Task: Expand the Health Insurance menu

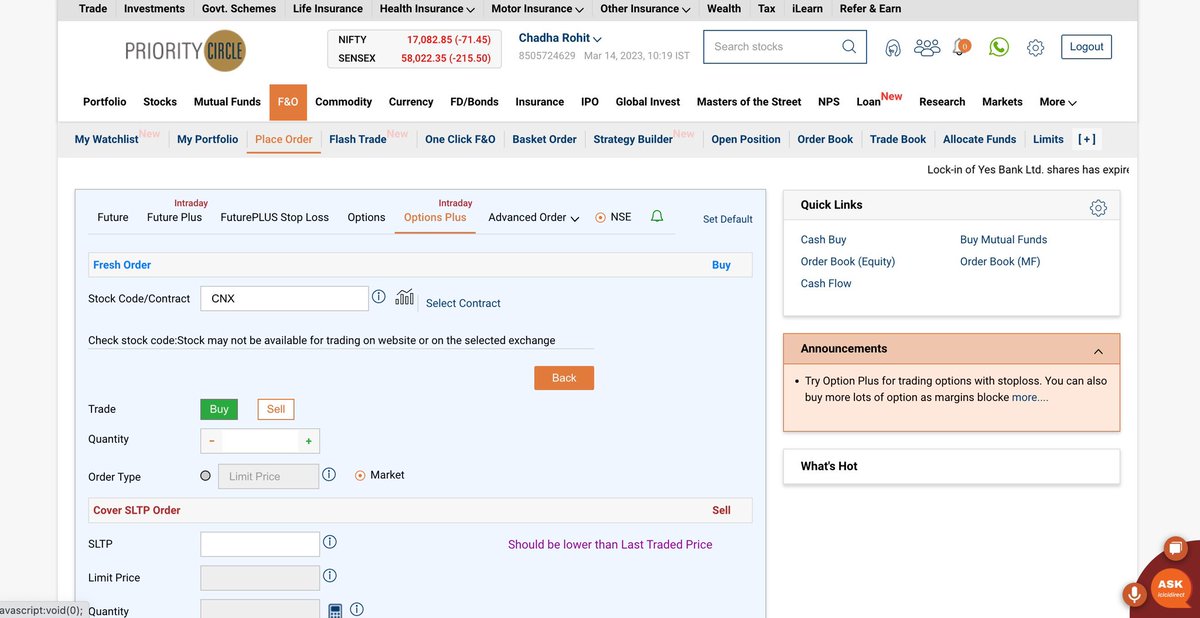Action: [x=427, y=8]
